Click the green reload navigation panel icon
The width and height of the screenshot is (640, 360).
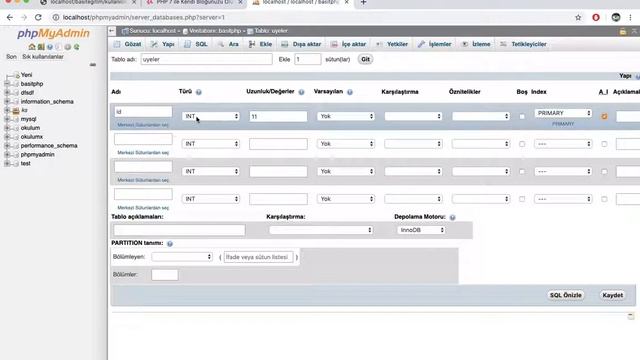[x=76, y=47]
